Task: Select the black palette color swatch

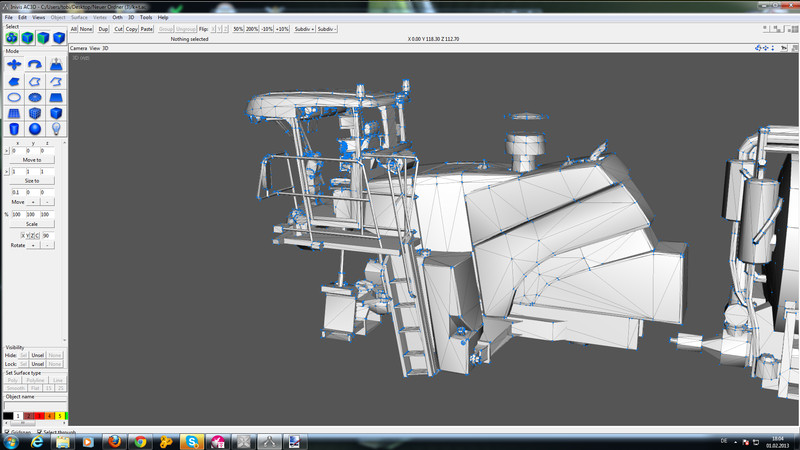Action: [x=8, y=416]
